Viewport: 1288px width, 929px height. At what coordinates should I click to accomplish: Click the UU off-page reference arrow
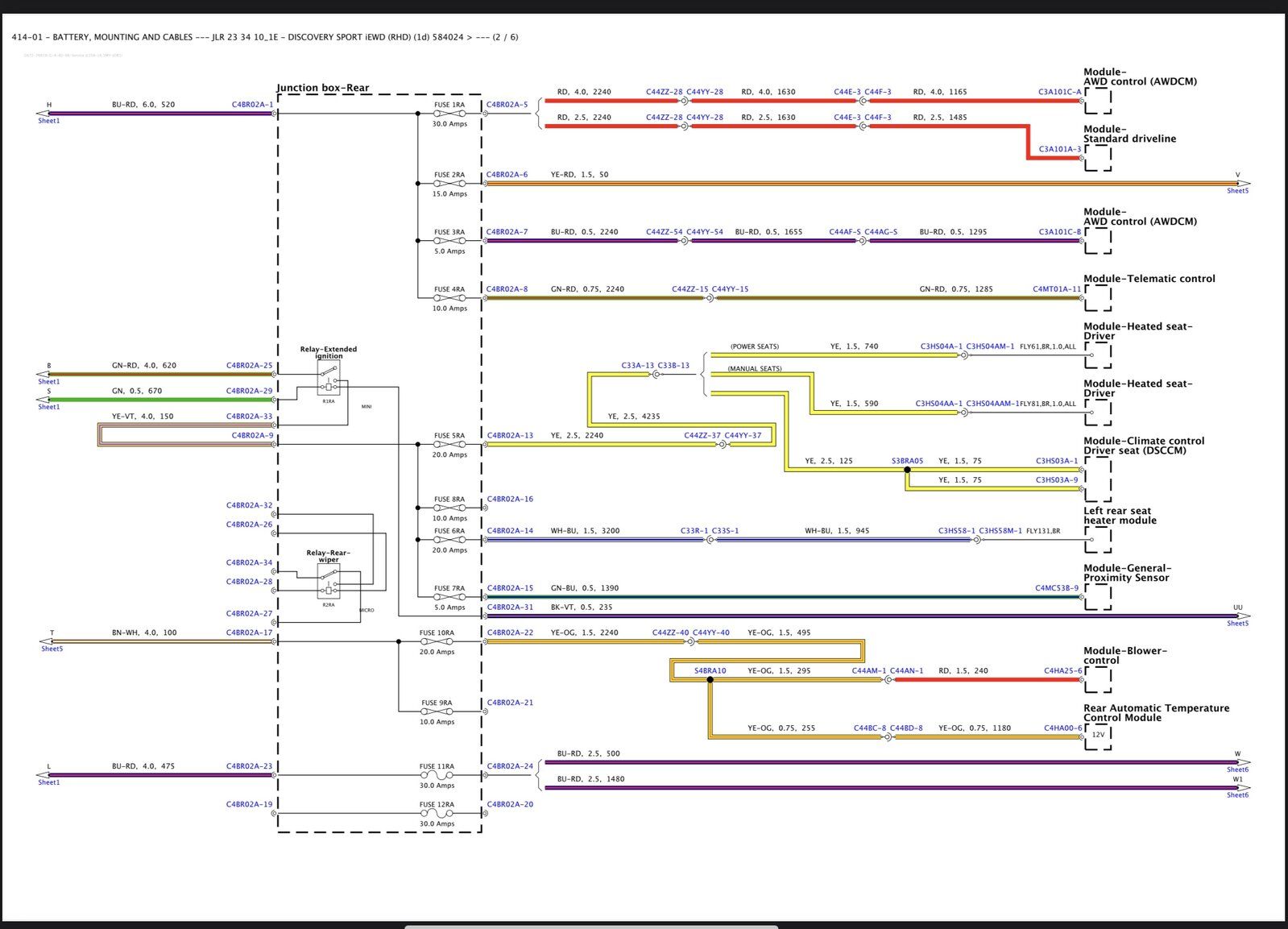1243,616
